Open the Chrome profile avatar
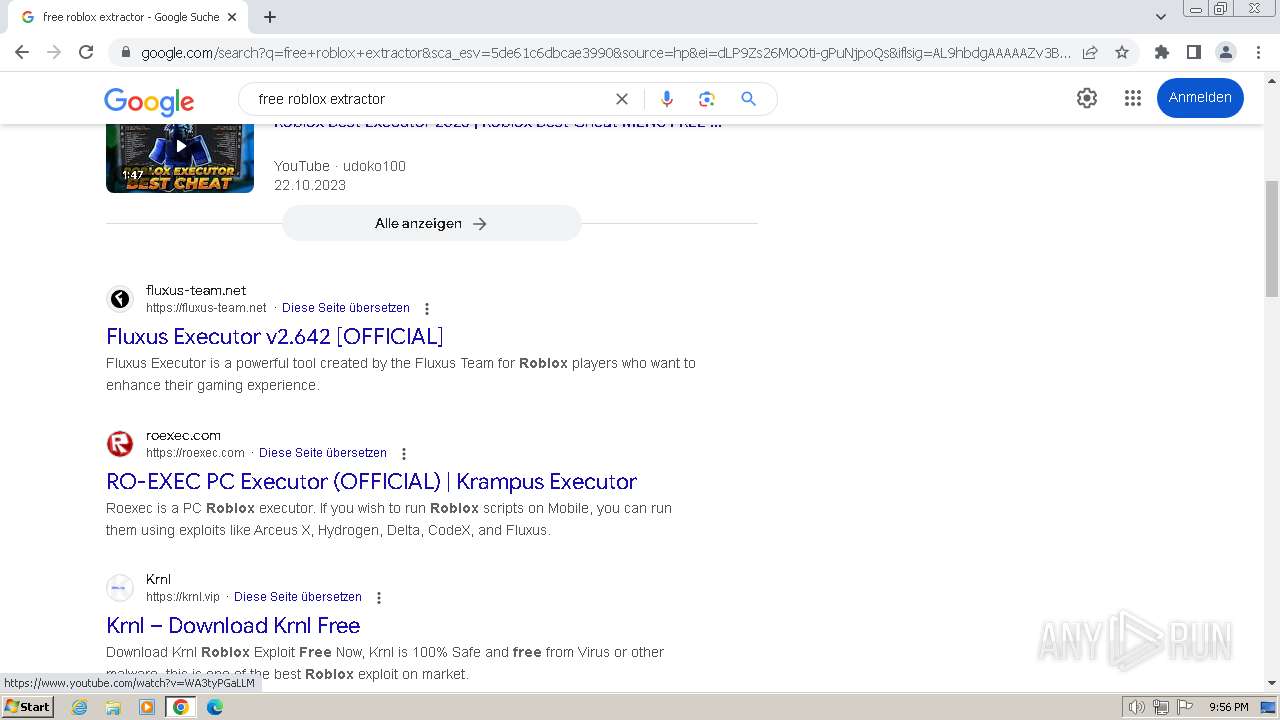1280x720 pixels. point(1225,52)
